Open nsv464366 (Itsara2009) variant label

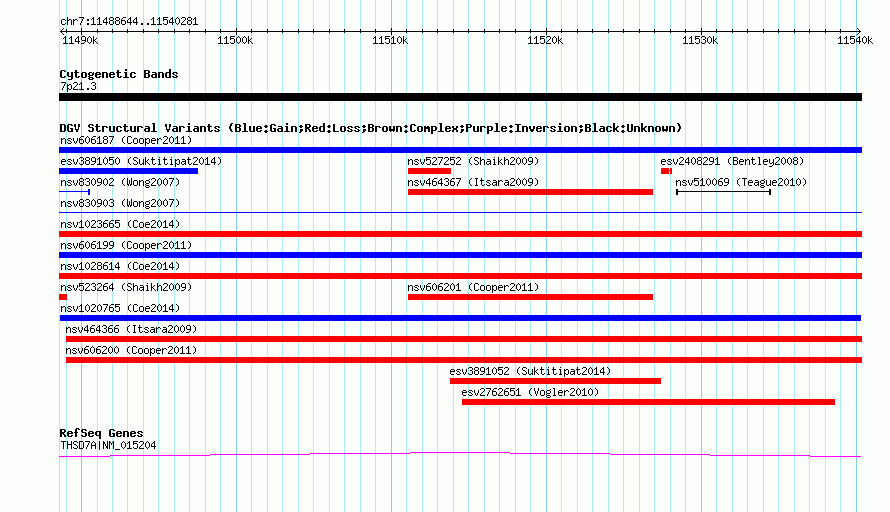point(131,329)
